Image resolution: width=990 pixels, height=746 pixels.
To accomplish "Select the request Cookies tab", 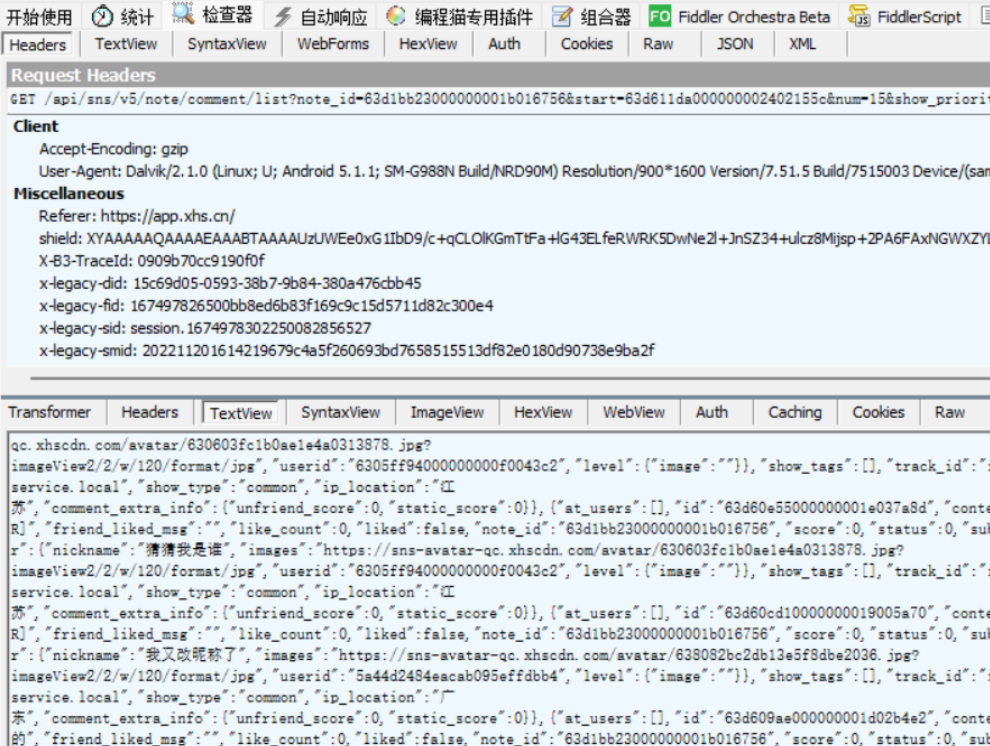I will [587, 44].
